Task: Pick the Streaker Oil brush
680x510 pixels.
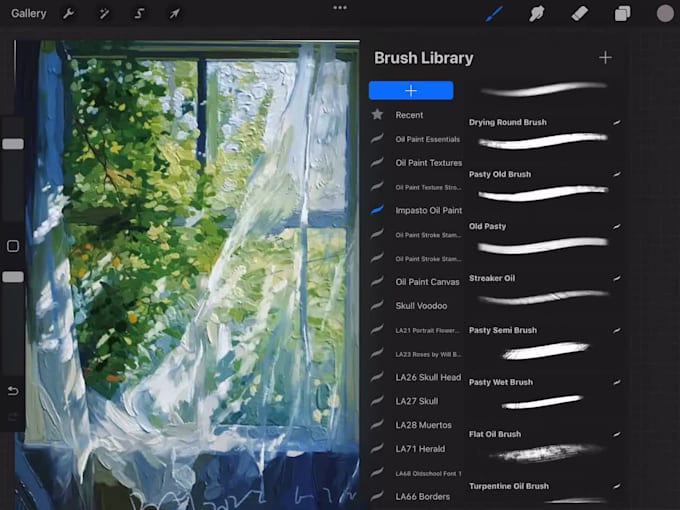Action: click(544, 290)
